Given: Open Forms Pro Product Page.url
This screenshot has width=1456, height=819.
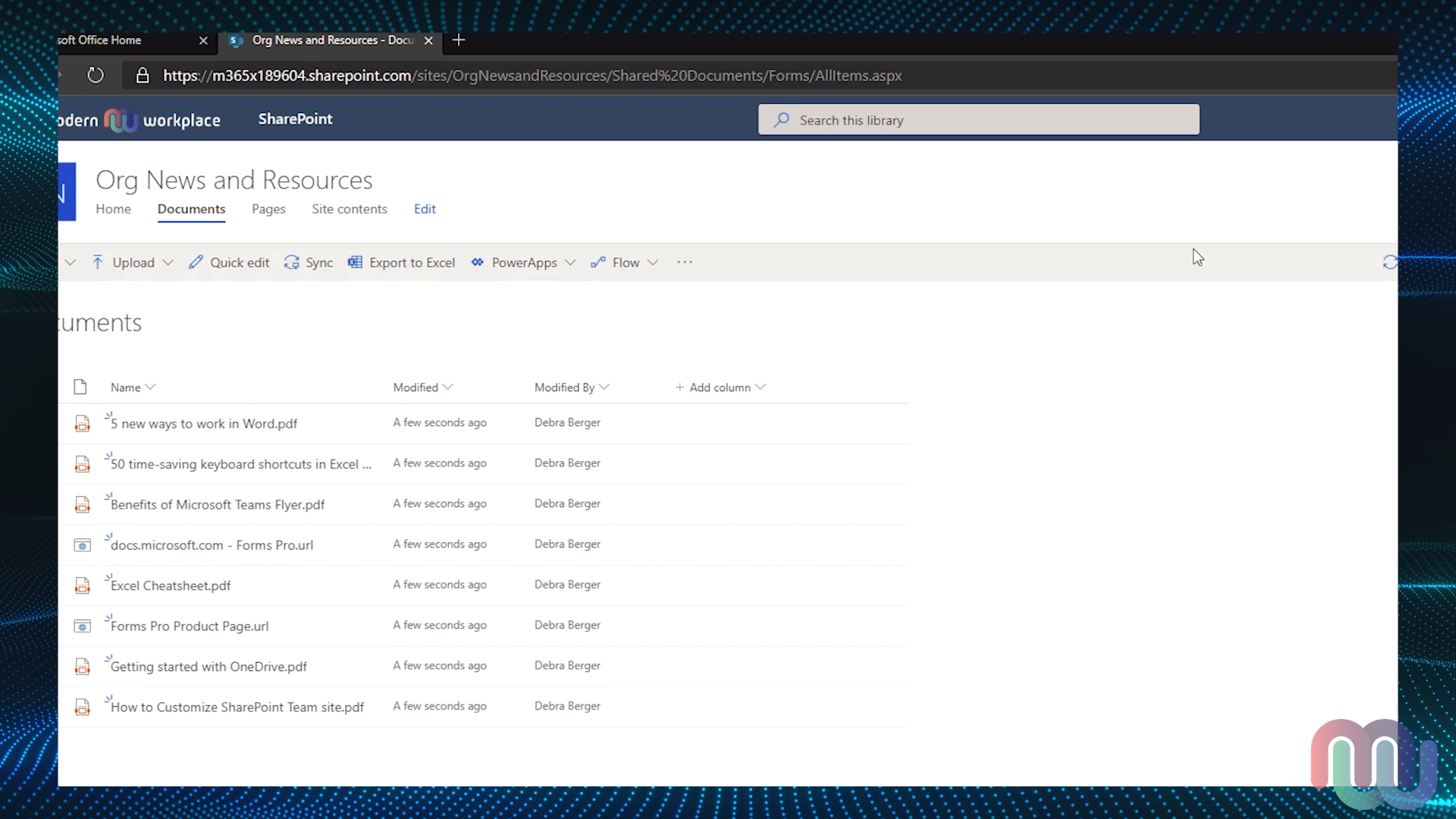Looking at the screenshot, I should coord(190,626).
